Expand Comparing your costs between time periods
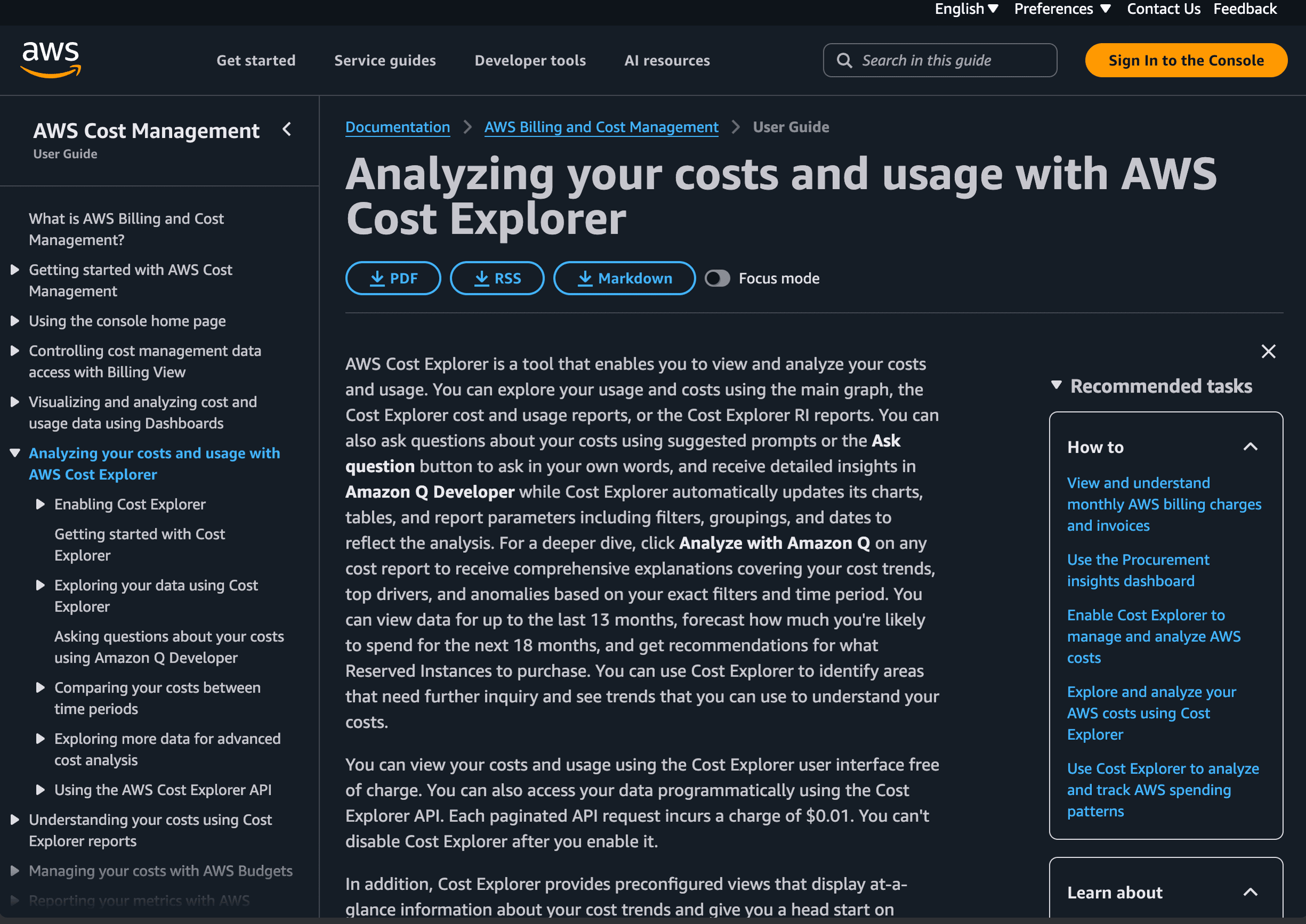 [40, 688]
